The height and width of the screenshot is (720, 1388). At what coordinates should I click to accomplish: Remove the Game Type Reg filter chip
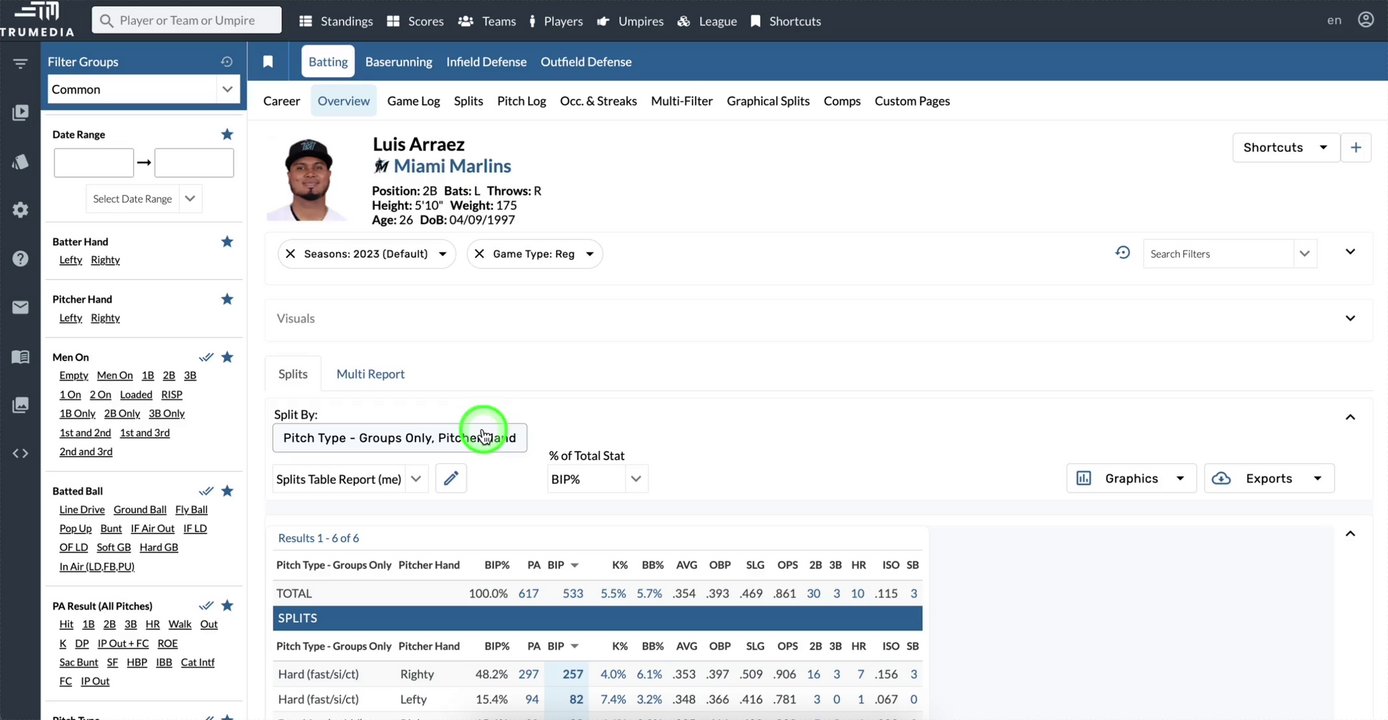[x=479, y=254]
